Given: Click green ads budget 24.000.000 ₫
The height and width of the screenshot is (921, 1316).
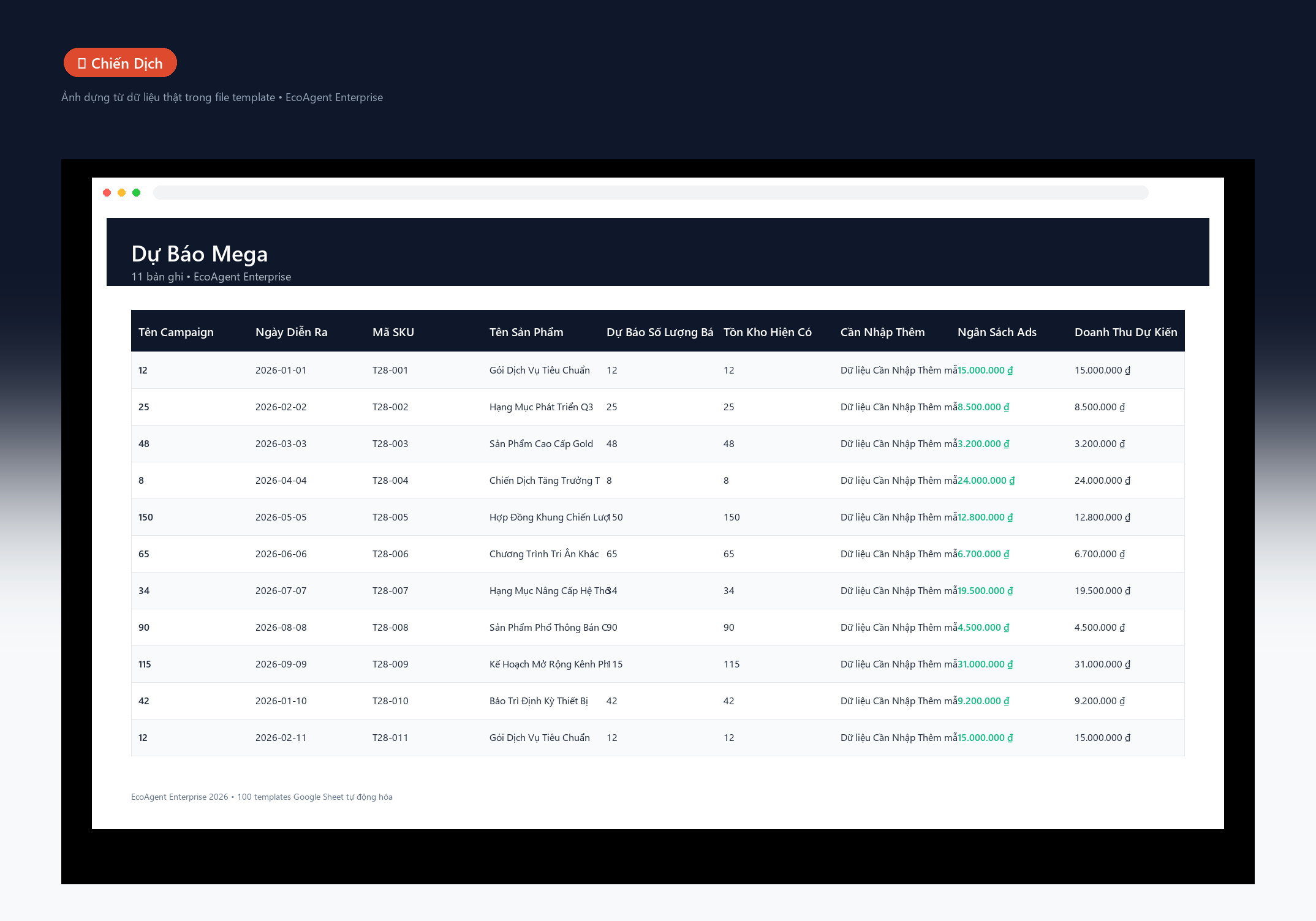Looking at the screenshot, I should point(986,481).
